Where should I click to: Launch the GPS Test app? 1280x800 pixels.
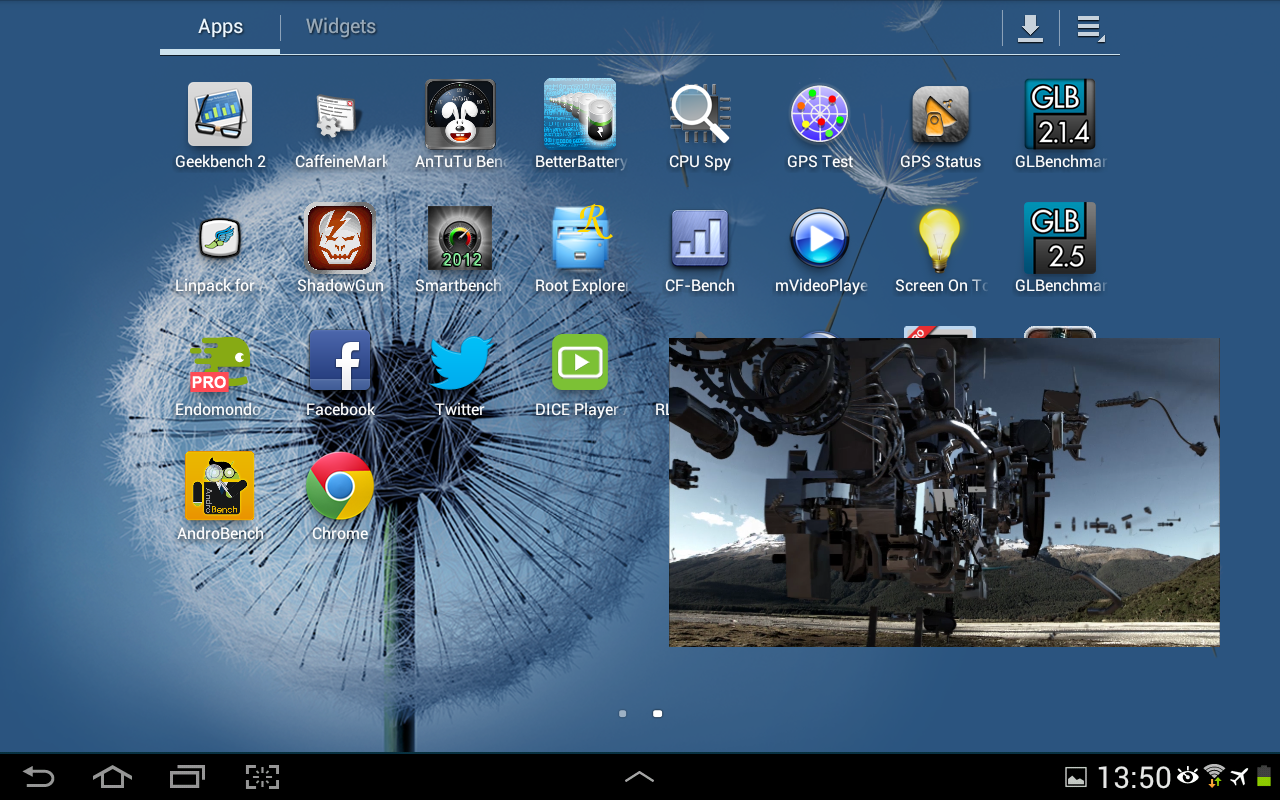tap(820, 125)
